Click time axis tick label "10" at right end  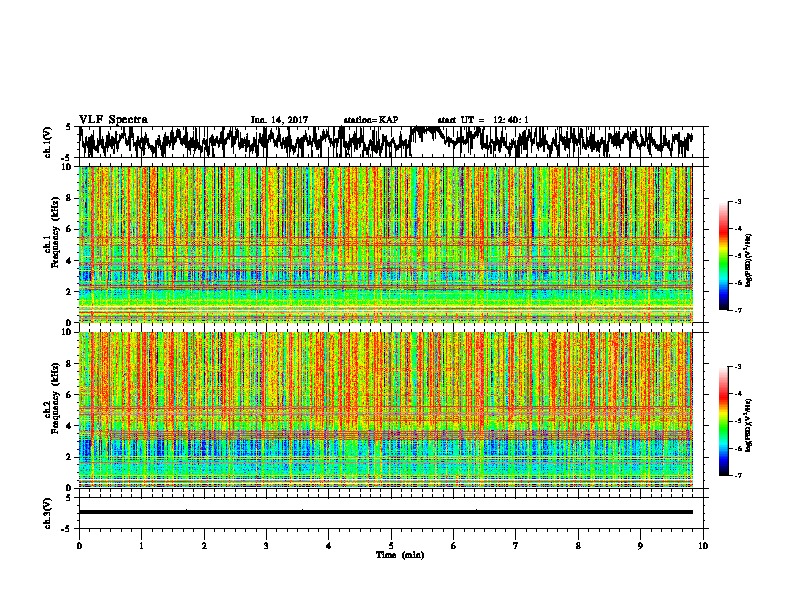[x=703, y=546]
